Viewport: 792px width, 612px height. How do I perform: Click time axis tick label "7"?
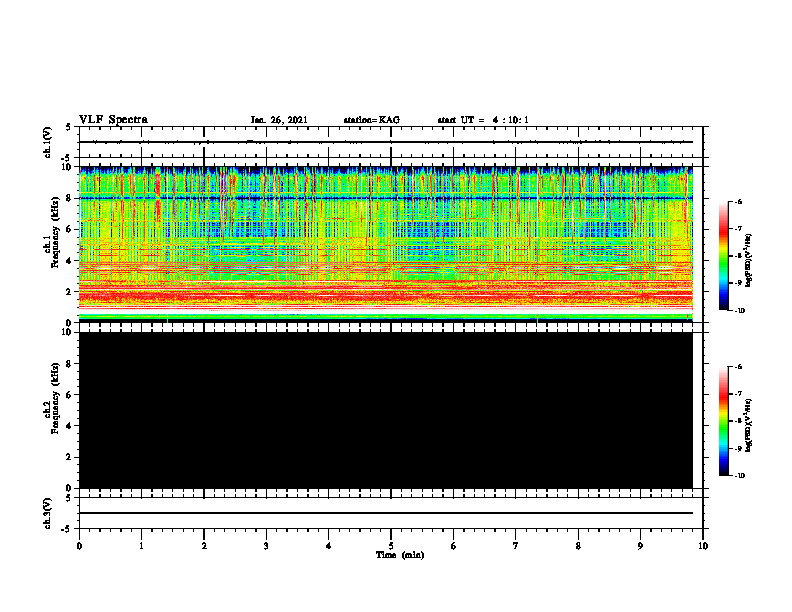coord(516,546)
